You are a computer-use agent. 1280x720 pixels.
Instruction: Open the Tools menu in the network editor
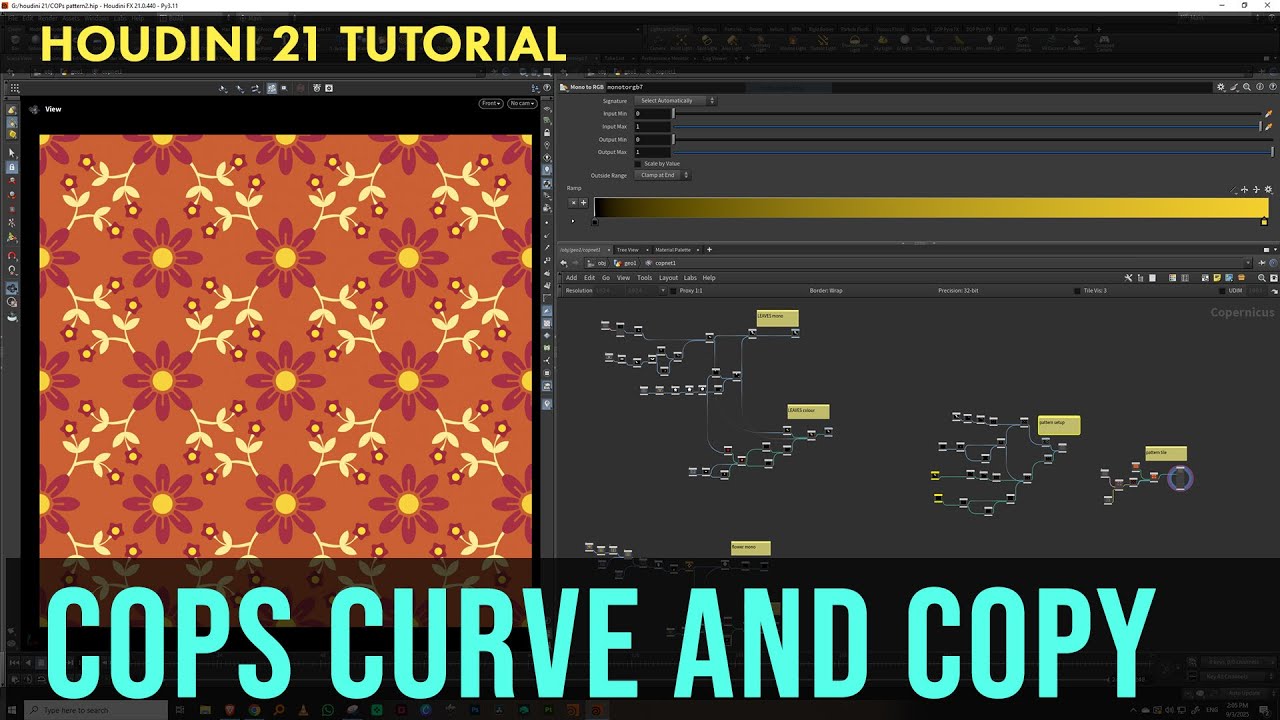[x=644, y=278]
